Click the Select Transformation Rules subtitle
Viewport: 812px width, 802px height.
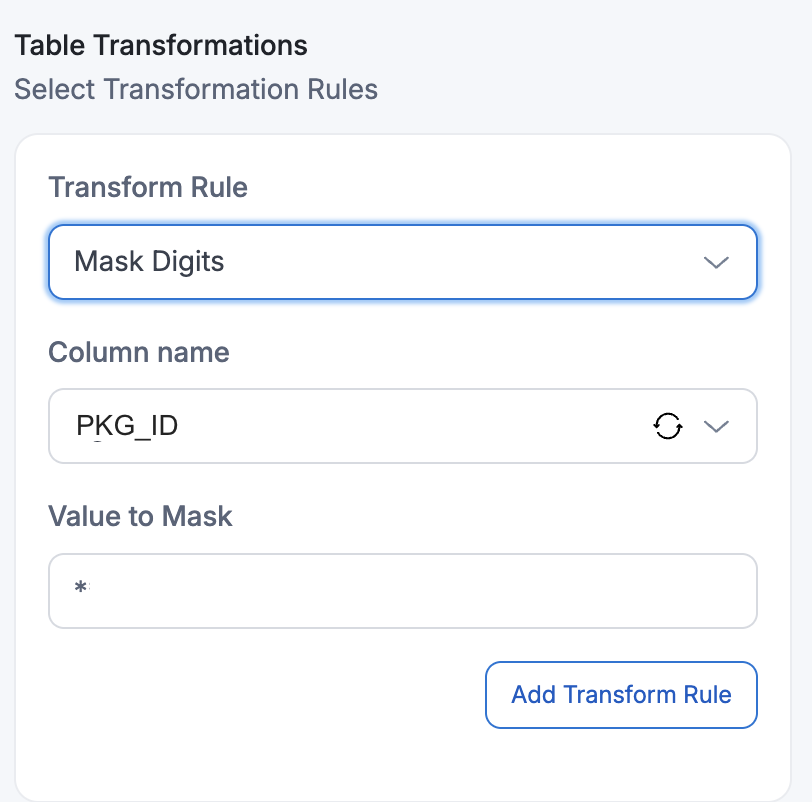pyautogui.click(x=196, y=89)
